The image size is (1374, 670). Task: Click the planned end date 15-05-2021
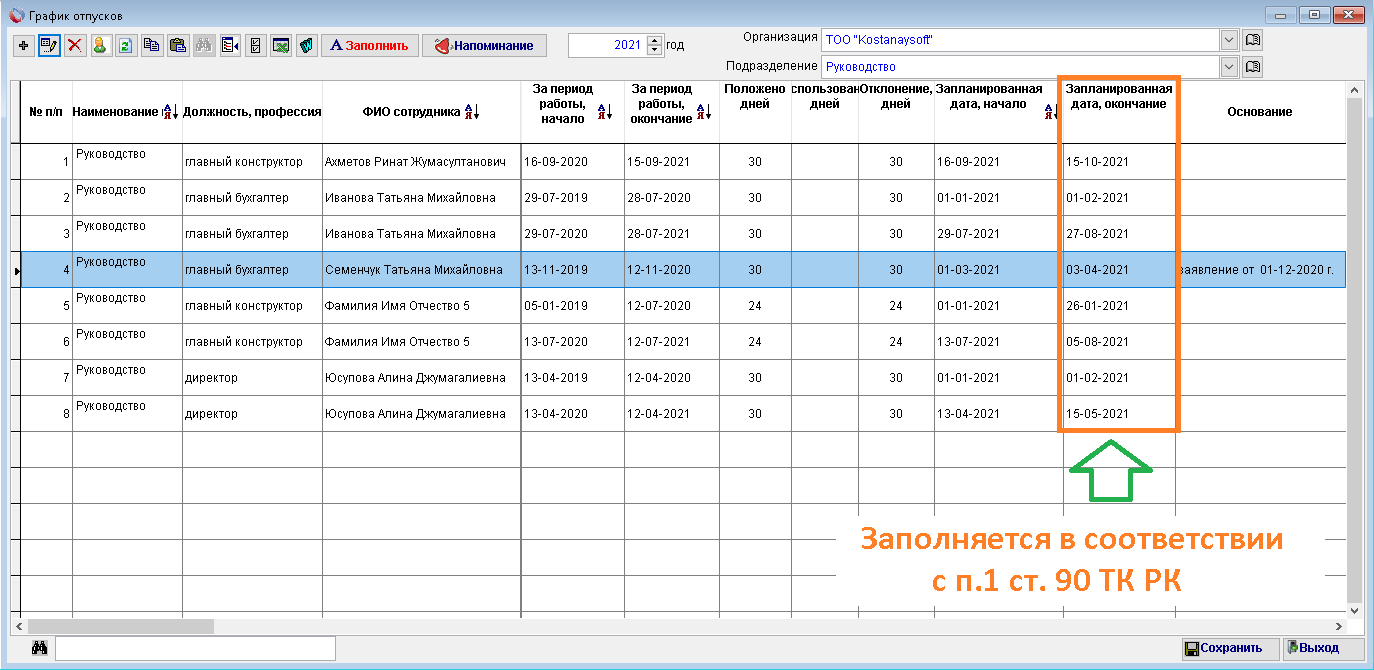pyautogui.click(x=1119, y=414)
